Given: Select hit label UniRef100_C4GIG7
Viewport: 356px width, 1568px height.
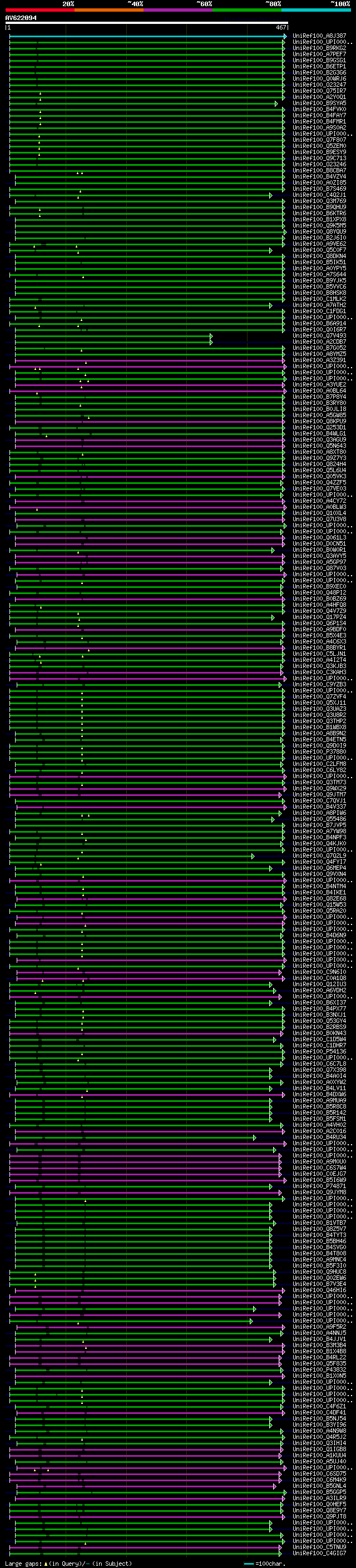Looking at the screenshot, I should point(319,1554).
